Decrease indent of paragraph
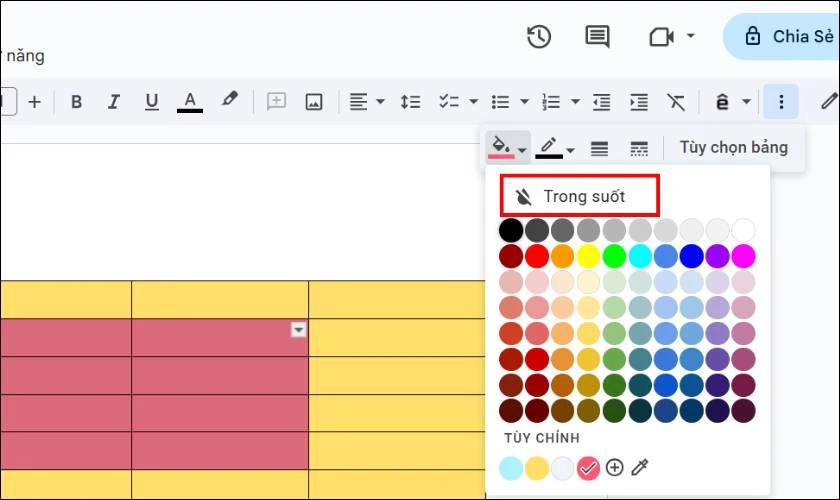This screenshot has width=840, height=500. pos(601,101)
